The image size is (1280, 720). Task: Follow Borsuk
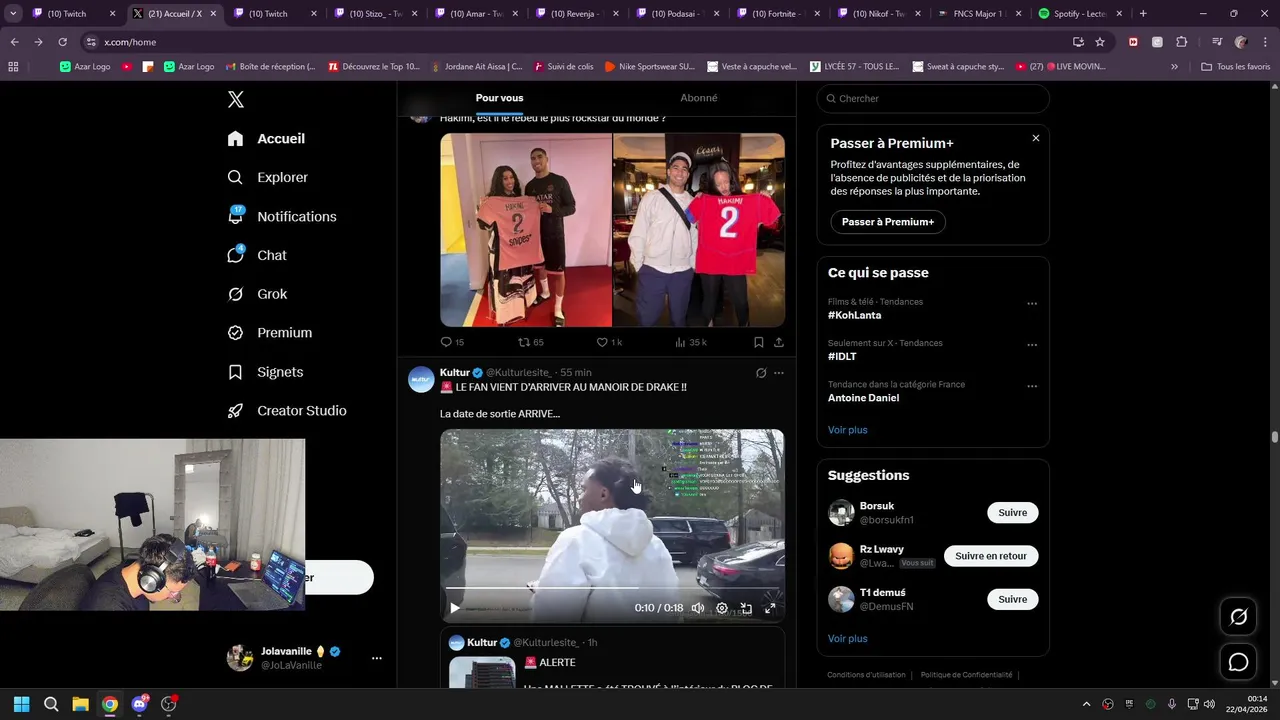[1013, 513]
